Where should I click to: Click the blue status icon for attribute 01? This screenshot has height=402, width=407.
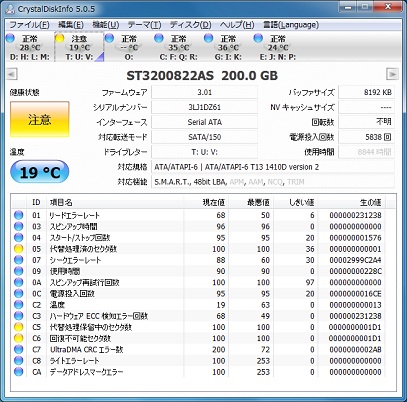tap(19, 215)
